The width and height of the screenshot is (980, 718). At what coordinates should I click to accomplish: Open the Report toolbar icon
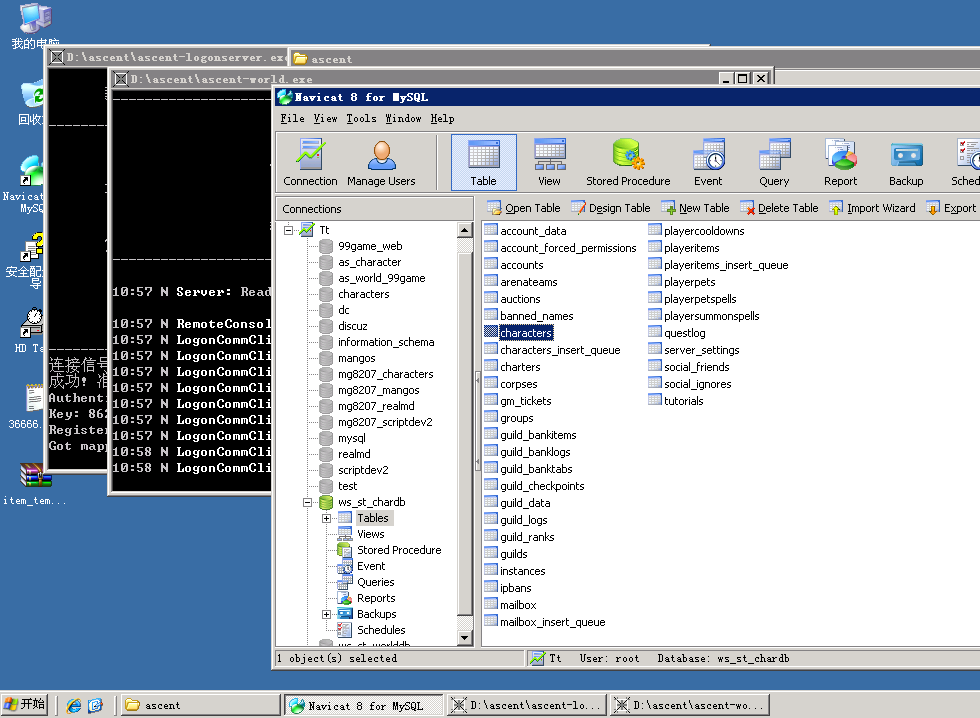point(841,162)
